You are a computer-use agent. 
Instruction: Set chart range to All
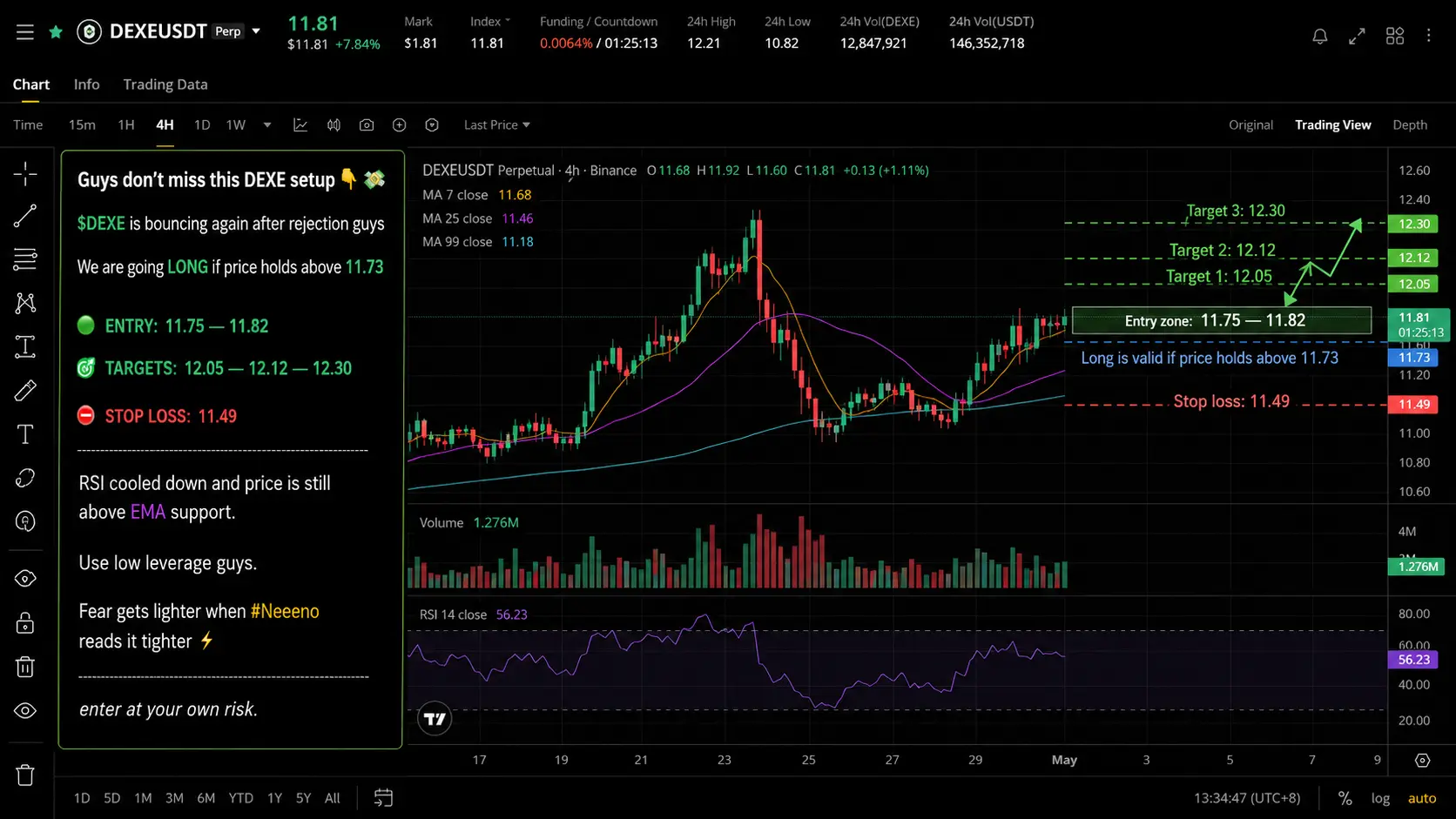pyautogui.click(x=333, y=798)
